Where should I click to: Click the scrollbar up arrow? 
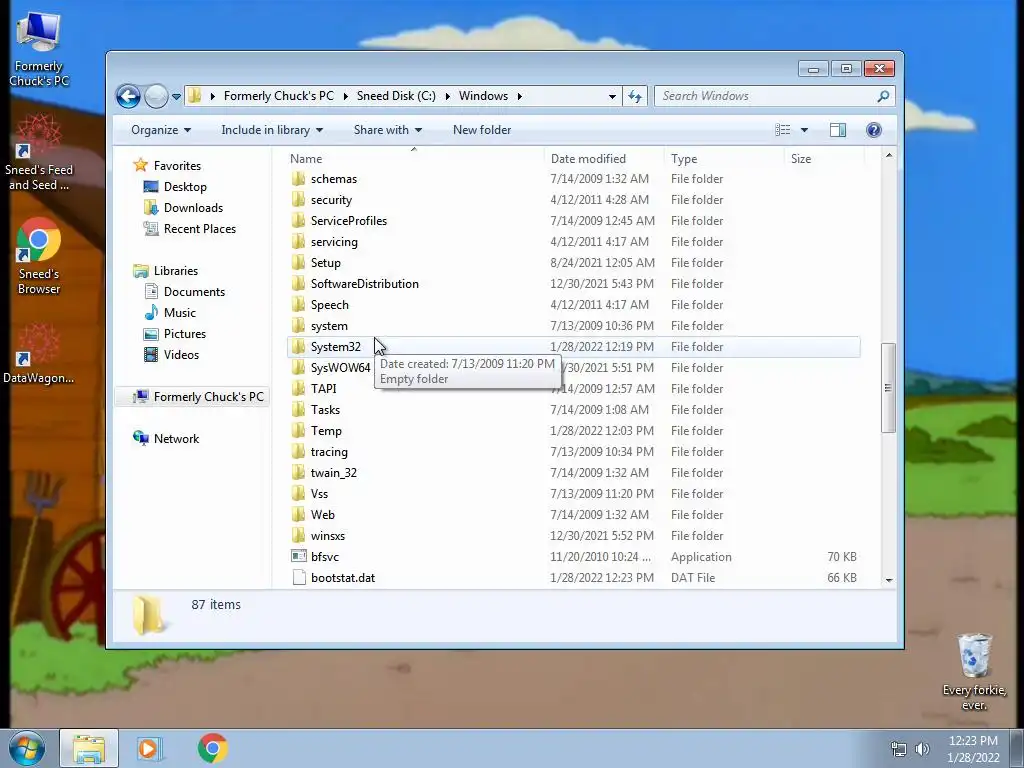tap(889, 155)
